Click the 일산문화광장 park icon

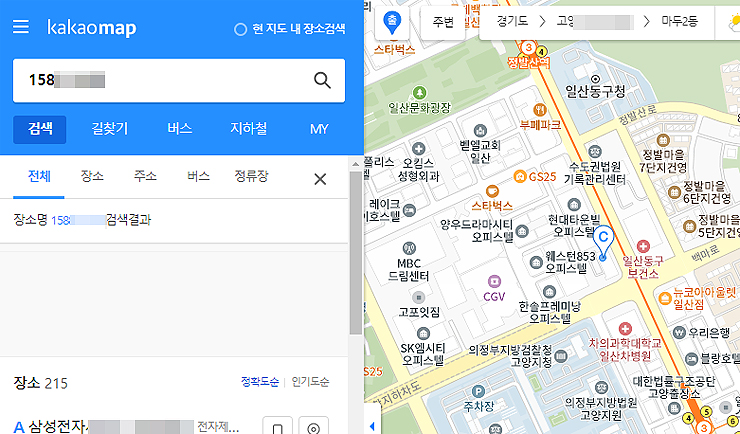(419, 92)
